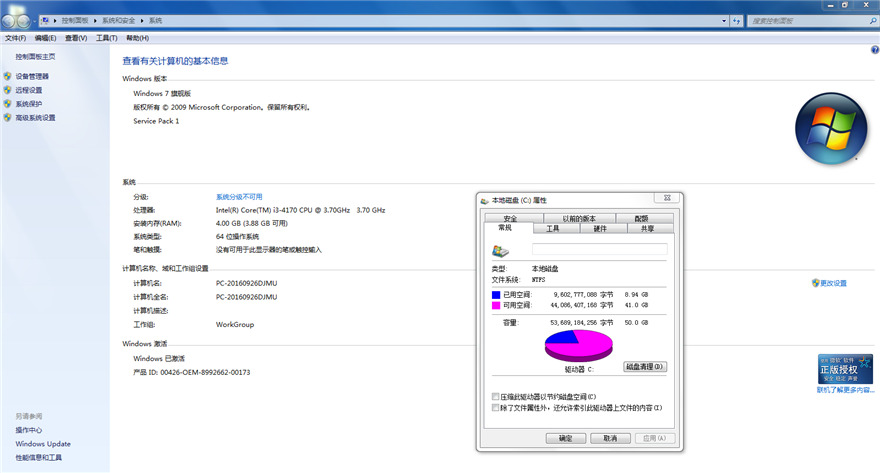Open the 帮助(H) menu
Viewport: 880px width, 473px height.
pos(138,38)
